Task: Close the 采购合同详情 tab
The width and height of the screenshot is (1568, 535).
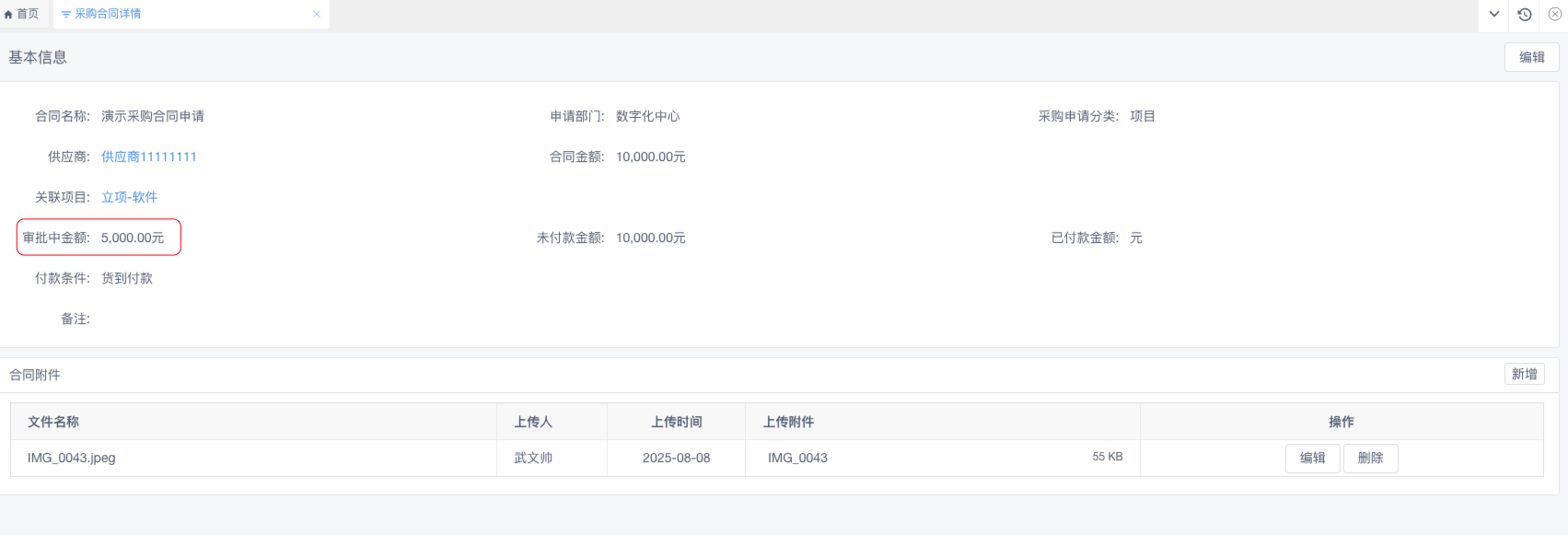Action: pos(317,14)
